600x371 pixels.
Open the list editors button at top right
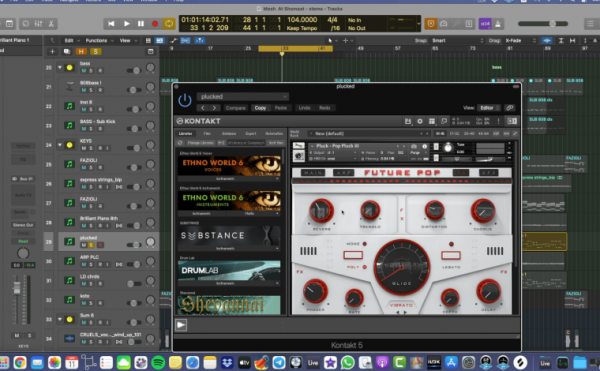pyautogui.click(x=591, y=24)
